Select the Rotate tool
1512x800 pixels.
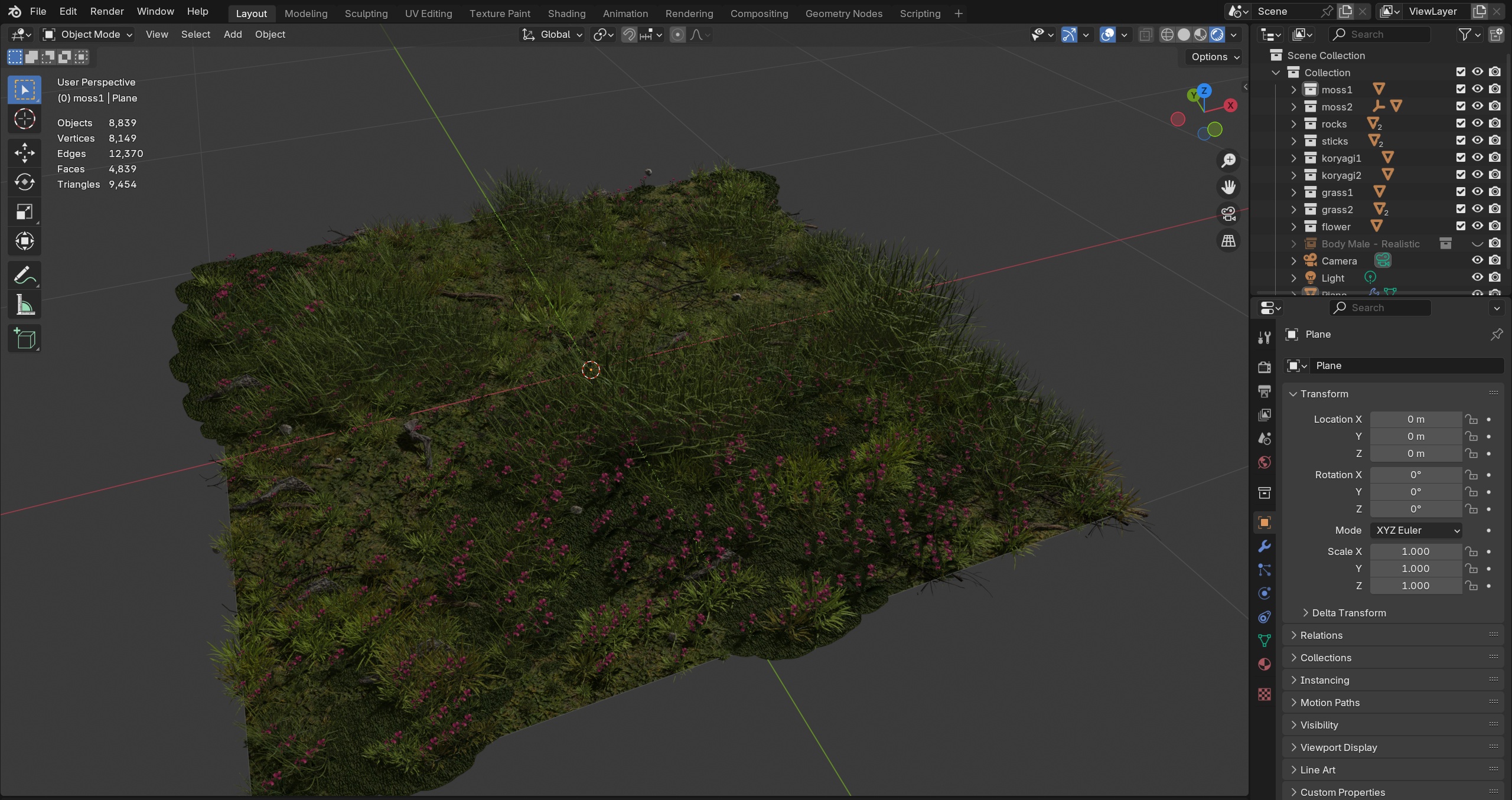point(24,182)
